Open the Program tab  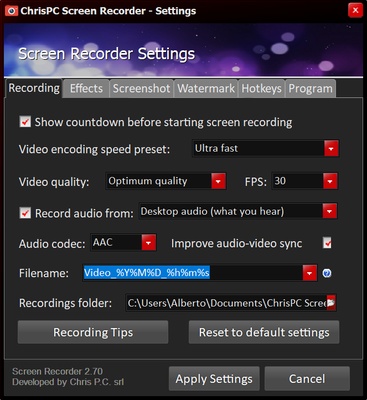pyautogui.click(x=310, y=89)
